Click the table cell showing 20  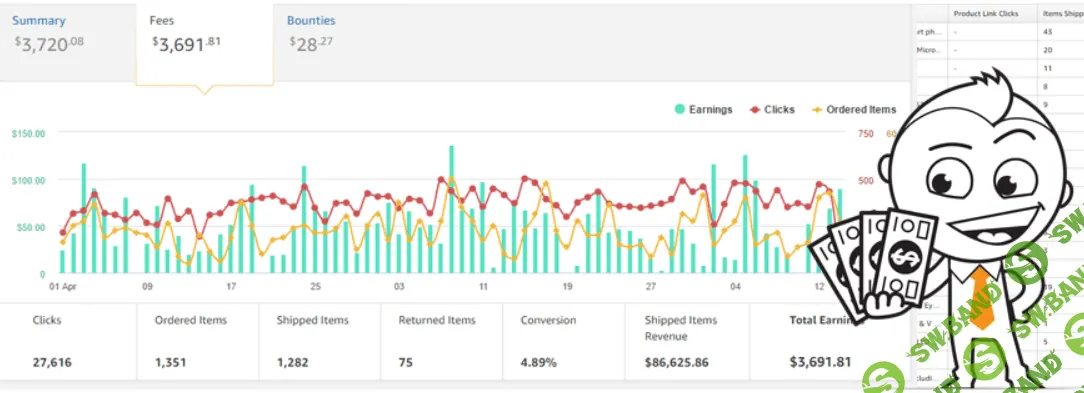pos(1047,50)
